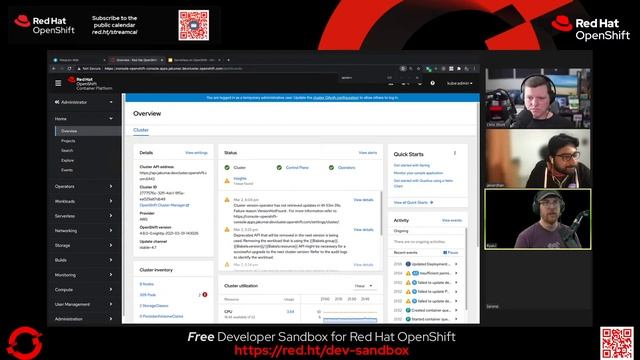640x360 pixels.
Task: Click info icon on Updated Deployment event
Action: tap(408, 264)
